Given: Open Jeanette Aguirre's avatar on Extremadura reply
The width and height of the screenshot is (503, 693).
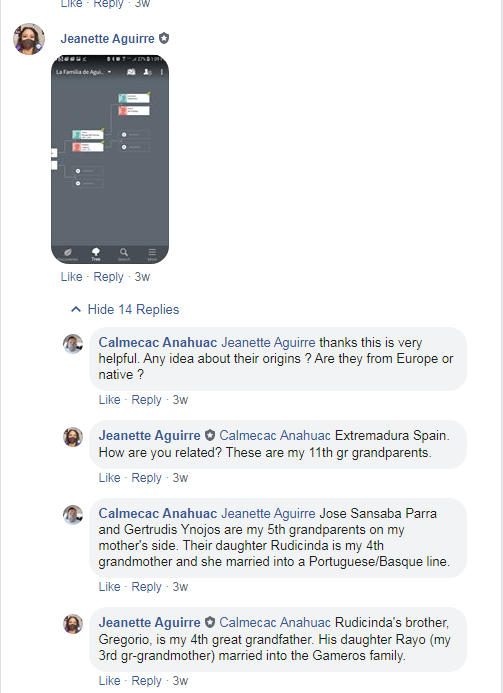Looking at the screenshot, I should coord(73,437).
